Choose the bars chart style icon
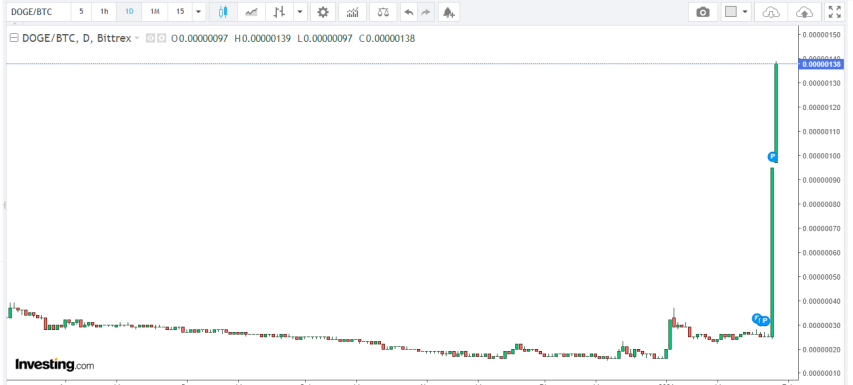Screen dimensions: 853x385 pyautogui.click(x=279, y=12)
